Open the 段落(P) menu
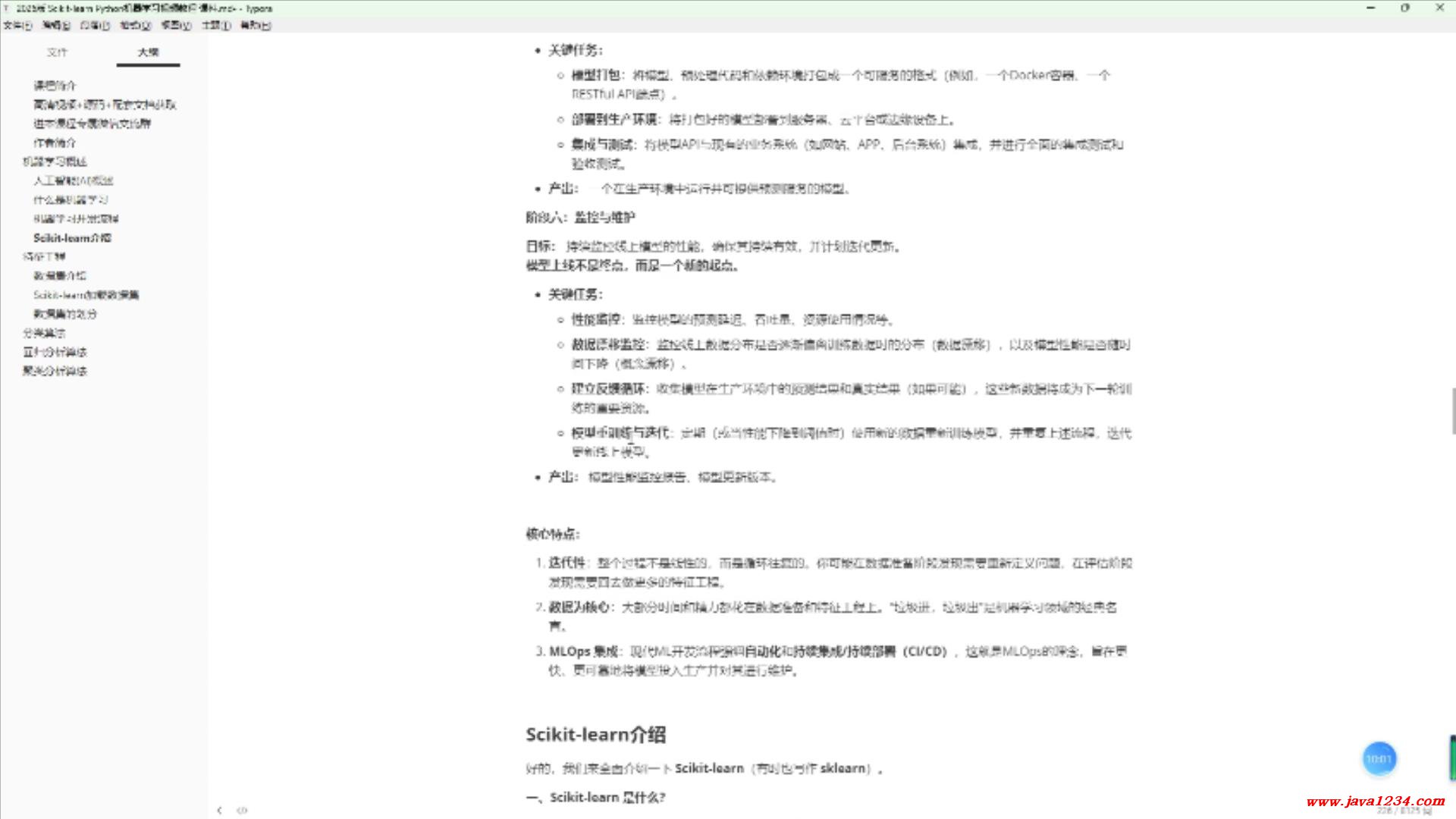 (95, 25)
